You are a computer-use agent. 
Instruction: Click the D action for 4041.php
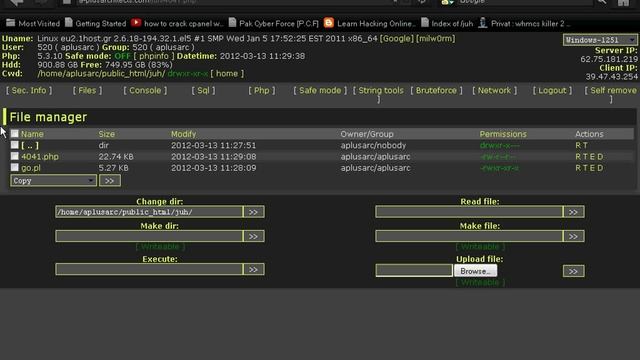click(x=600, y=157)
